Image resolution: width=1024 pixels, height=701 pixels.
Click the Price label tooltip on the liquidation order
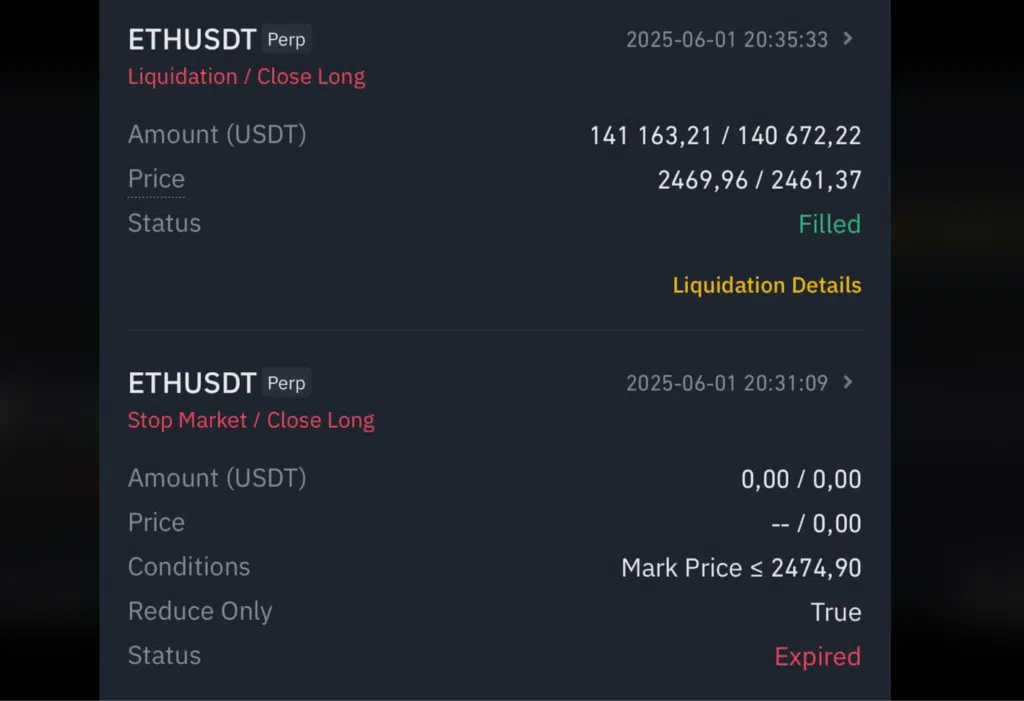click(x=156, y=179)
